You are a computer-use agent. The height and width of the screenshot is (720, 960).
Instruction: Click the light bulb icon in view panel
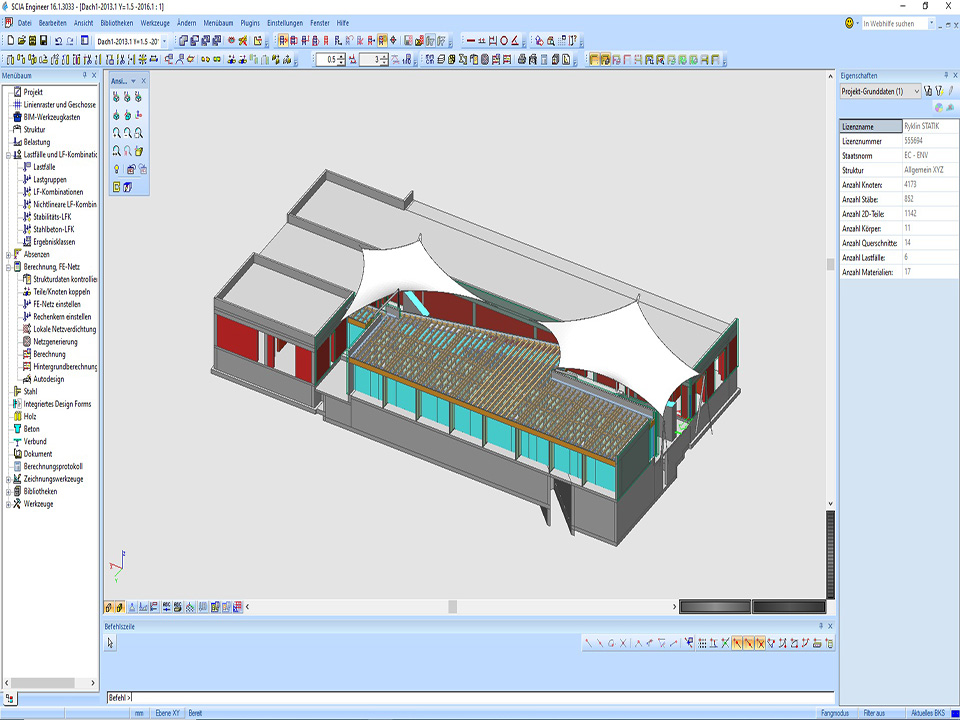tap(117, 169)
